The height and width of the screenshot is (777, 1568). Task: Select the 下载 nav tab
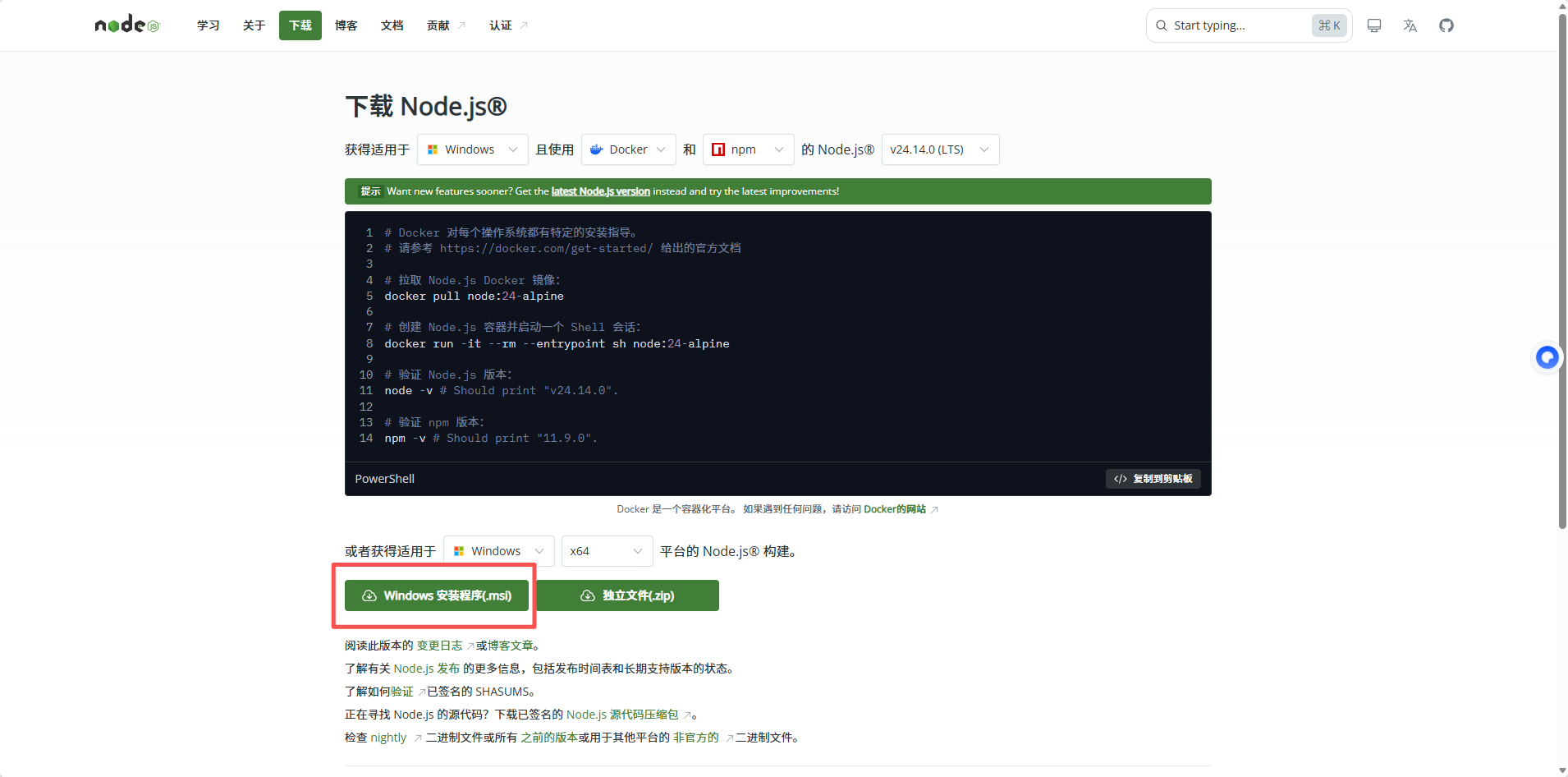coord(300,25)
